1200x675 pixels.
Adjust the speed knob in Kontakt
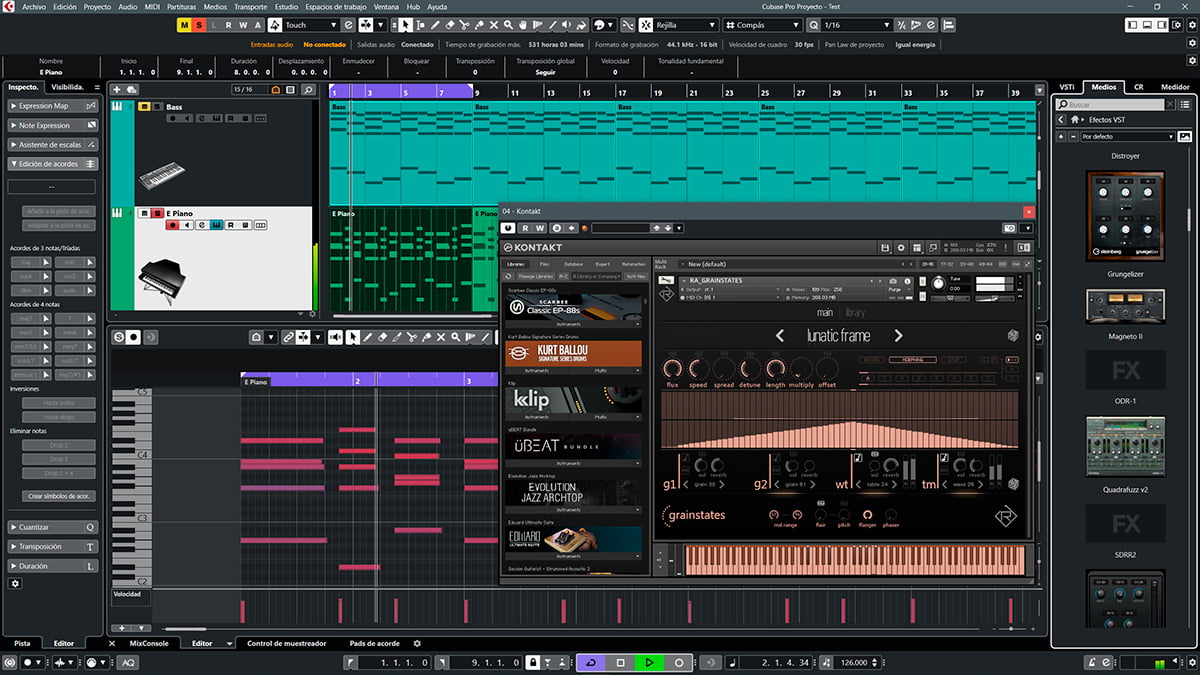[x=698, y=369]
